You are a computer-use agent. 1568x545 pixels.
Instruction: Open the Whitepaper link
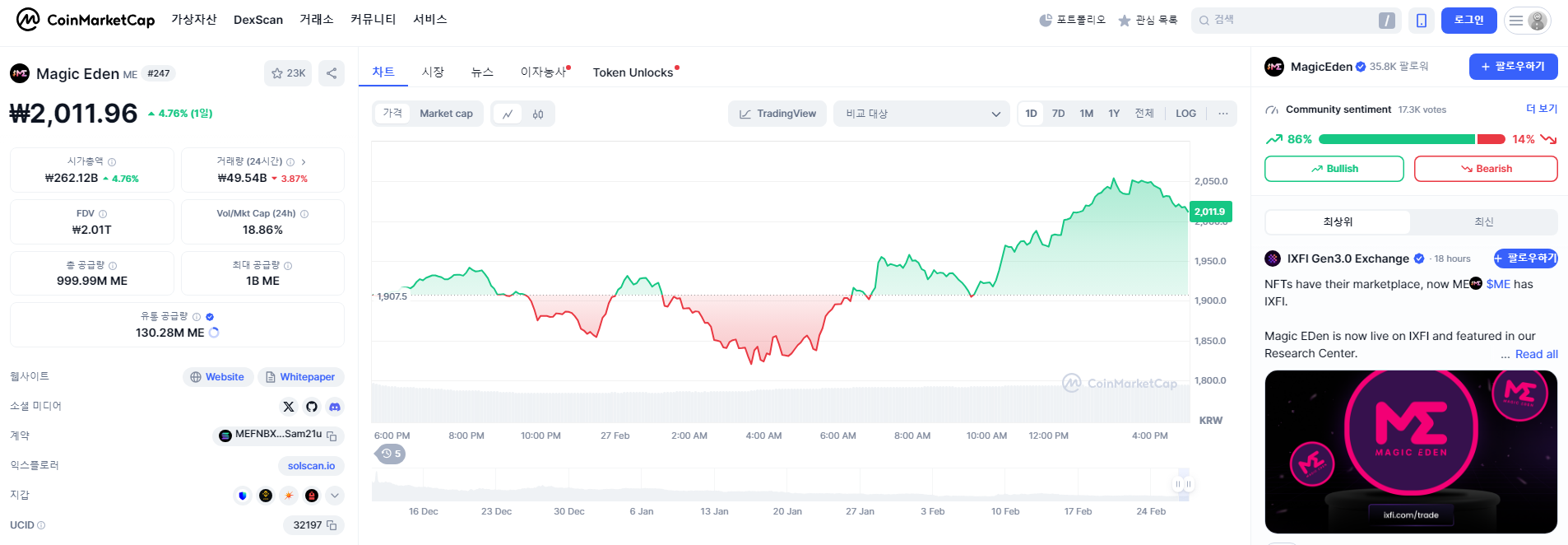(x=300, y=377)
